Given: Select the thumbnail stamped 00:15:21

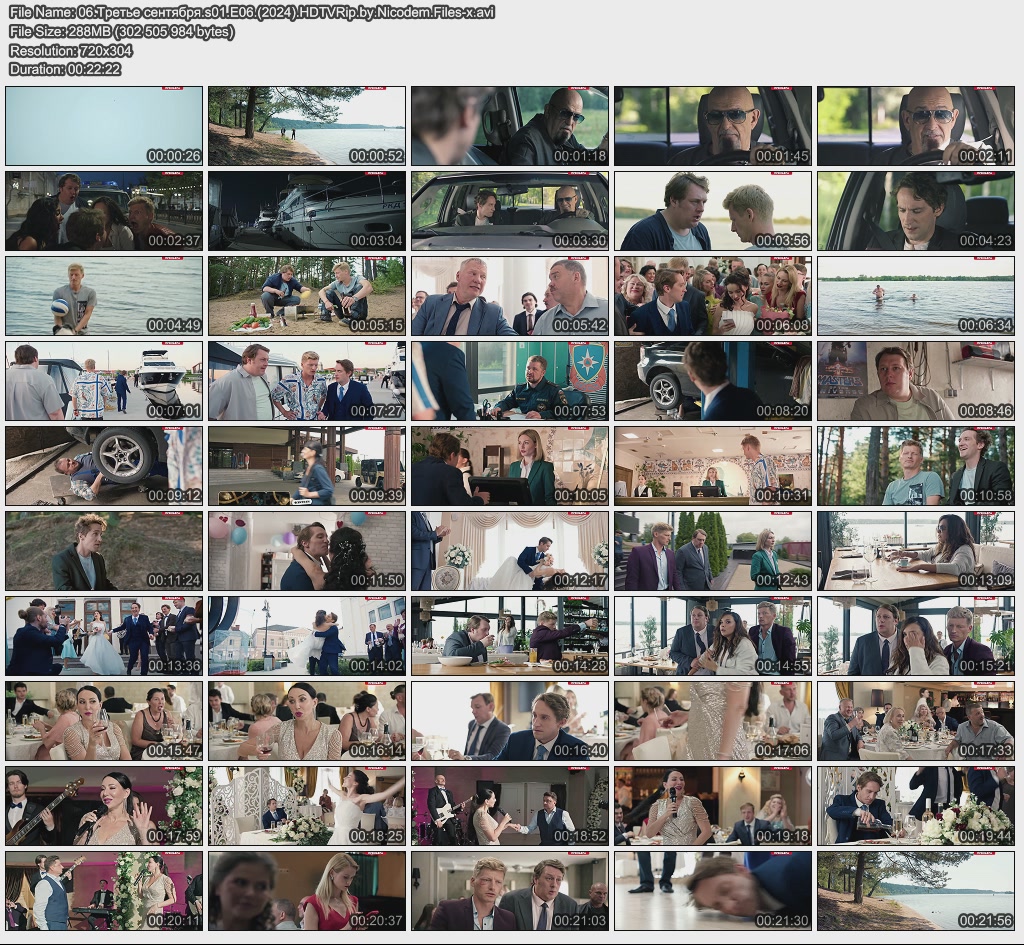Looking at the screenshot, I should 916,636.
